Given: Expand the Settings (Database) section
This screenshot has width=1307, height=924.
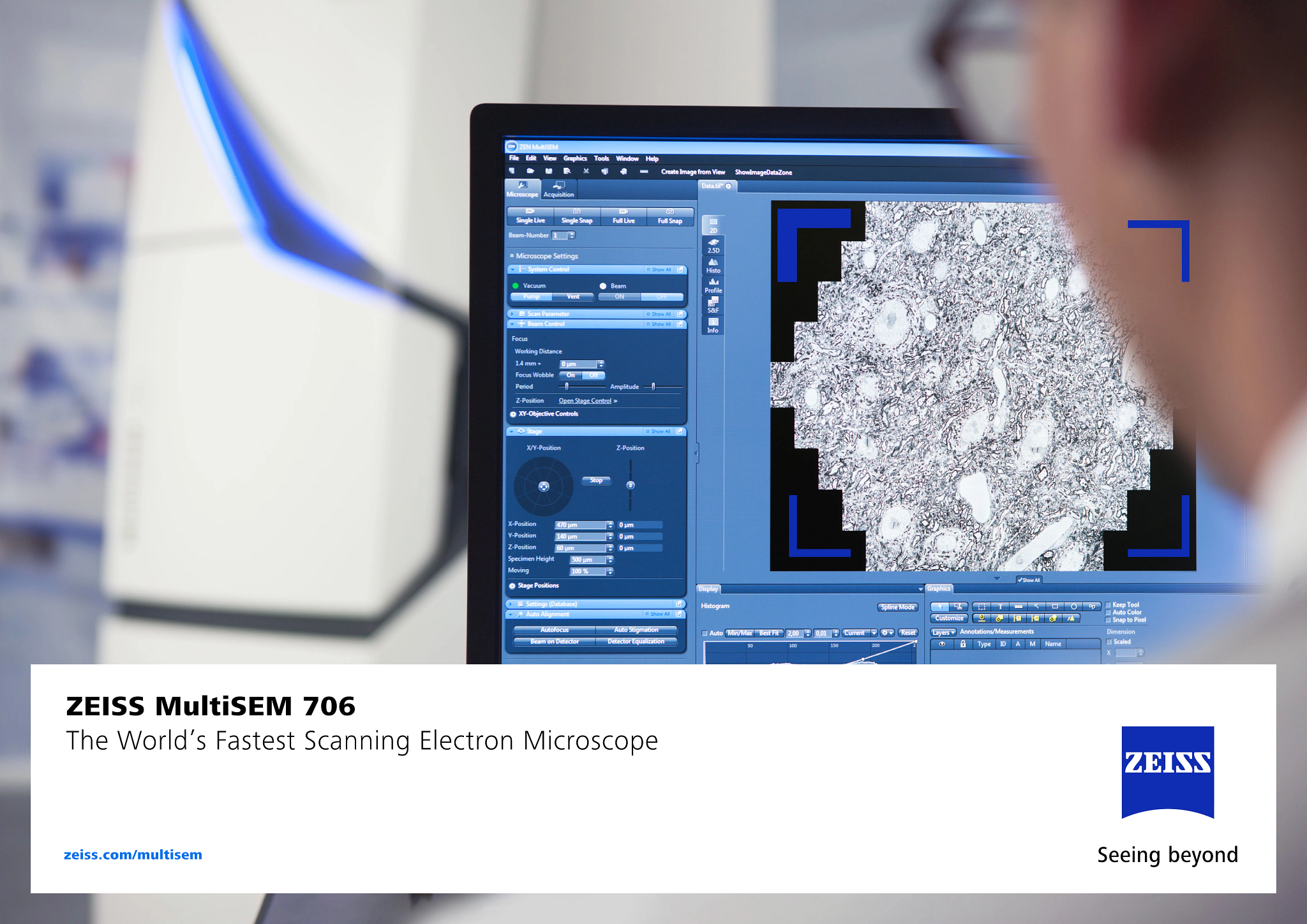Looking at the screenshot, I should point(511,604).
